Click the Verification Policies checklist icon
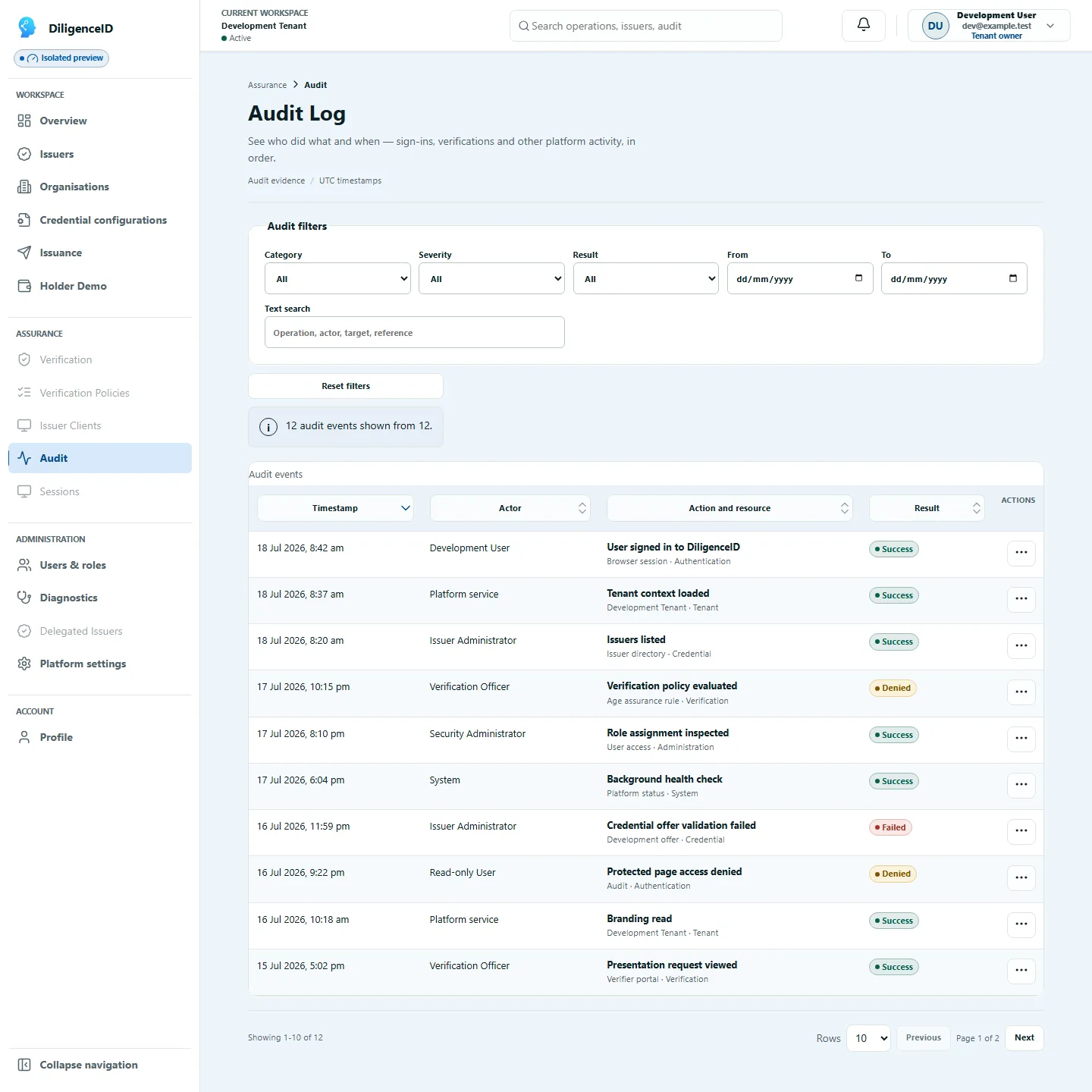Screen dimensions: 1092x1092 [x=24, y=393]
